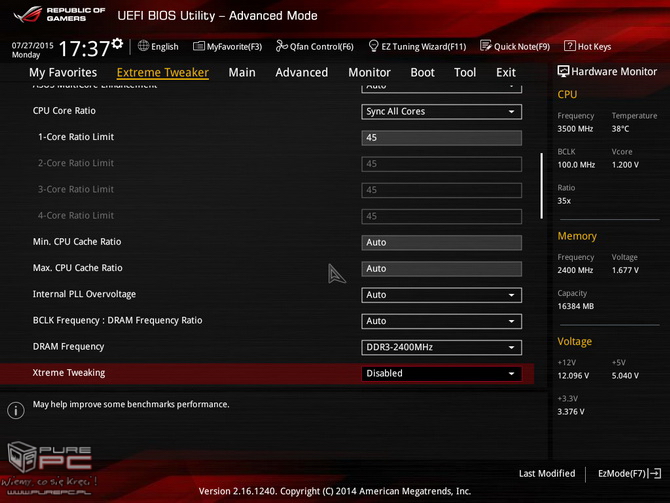Image resolution: width=670 pixels, height=503 pixels.
Task: Expand Internal PLL Overvoltage dropdown
Action: click(441, 295)
